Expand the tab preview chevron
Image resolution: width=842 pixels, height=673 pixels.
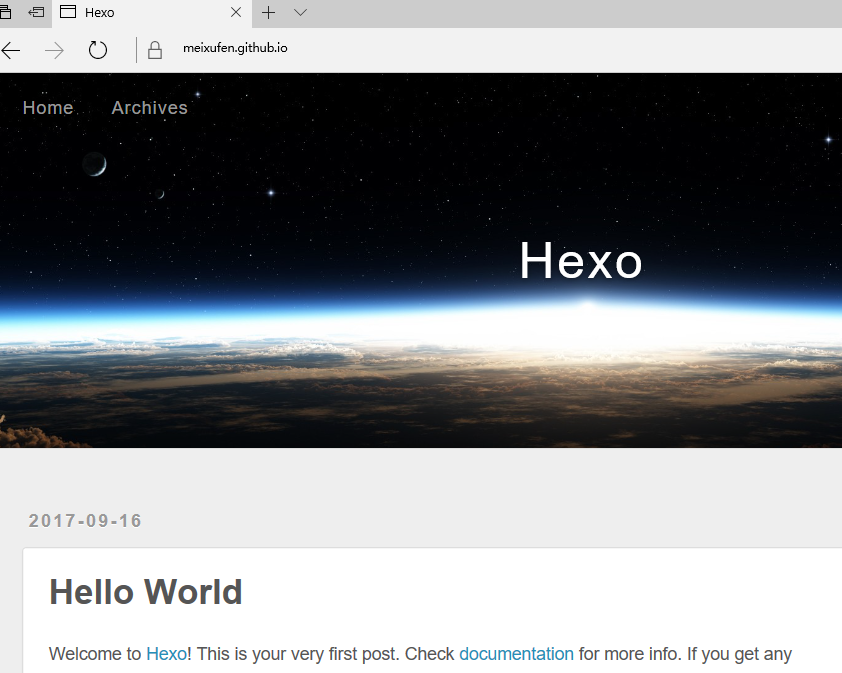[x=300, y=12]
